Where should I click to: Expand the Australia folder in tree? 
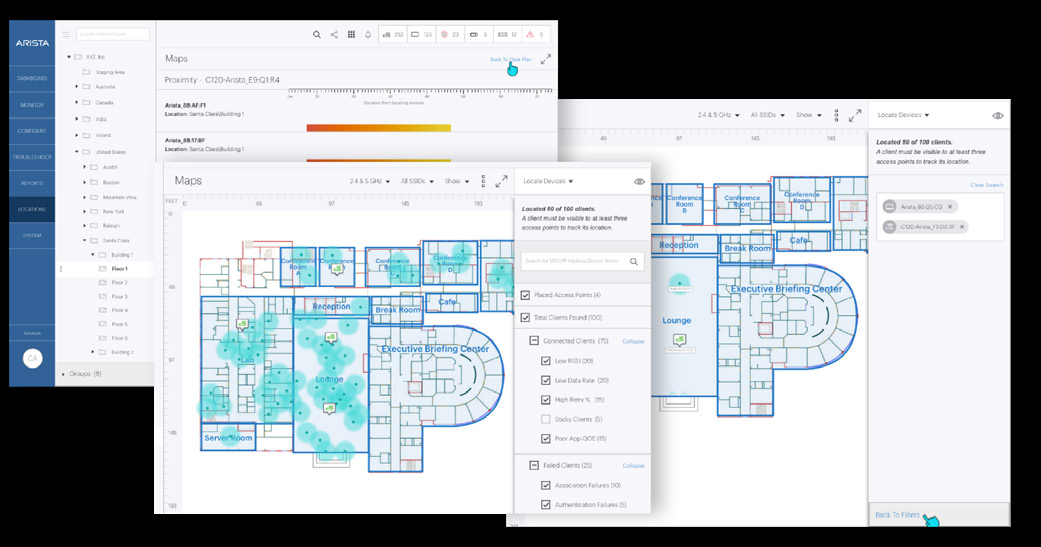coord(77,87)
